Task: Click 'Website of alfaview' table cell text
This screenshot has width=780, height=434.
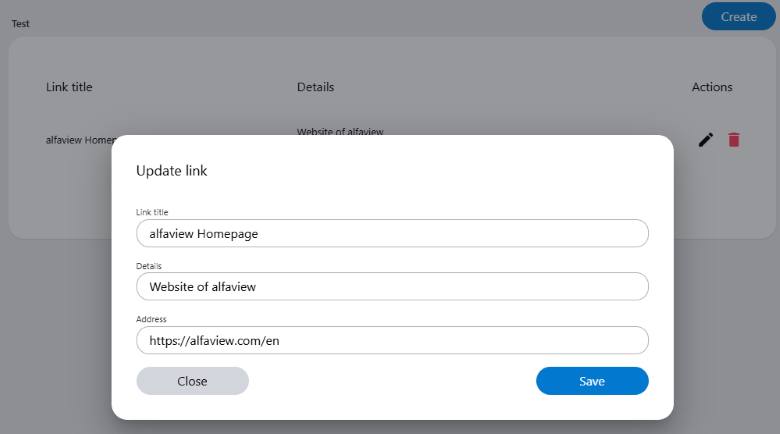Action: 340,131
